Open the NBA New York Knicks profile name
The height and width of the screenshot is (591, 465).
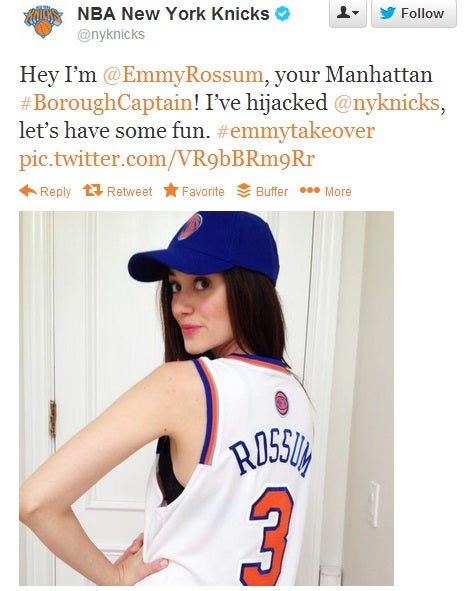click(x=173, y=14)
